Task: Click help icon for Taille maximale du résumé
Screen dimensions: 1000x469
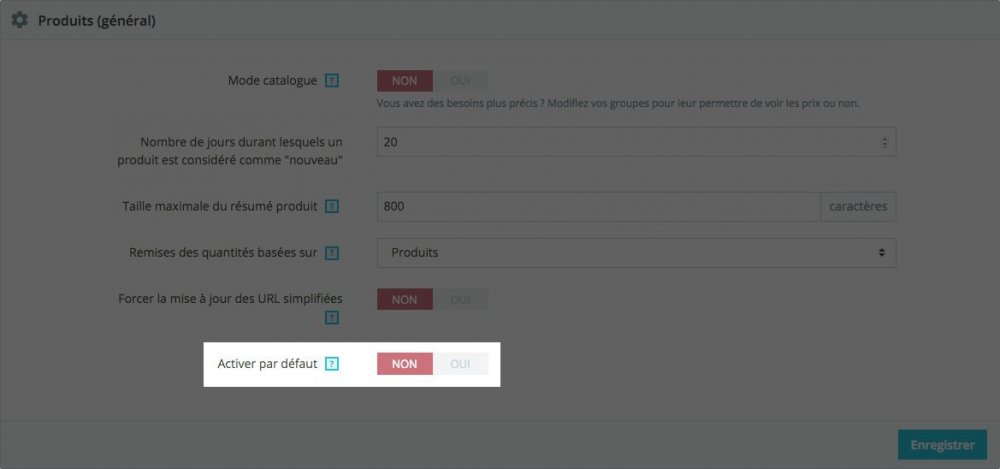Action: 332,207
